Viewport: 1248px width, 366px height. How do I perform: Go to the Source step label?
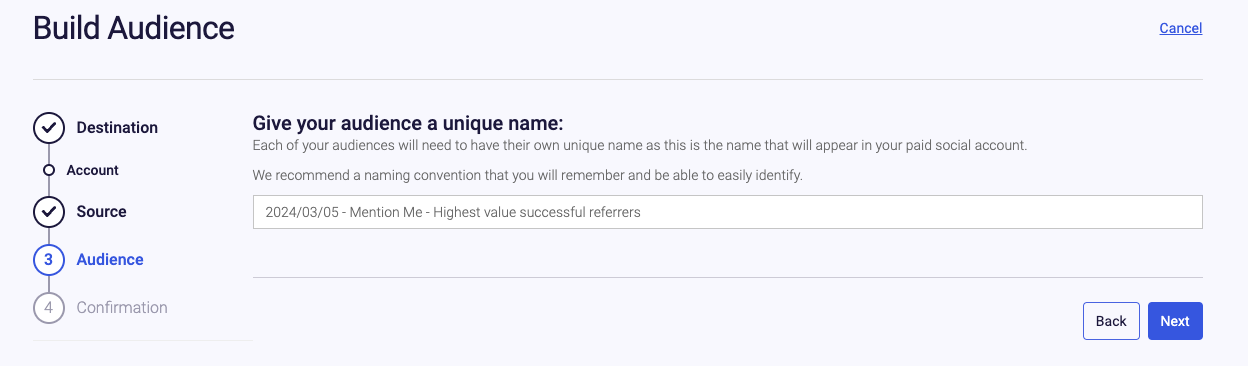click(102, 212)
